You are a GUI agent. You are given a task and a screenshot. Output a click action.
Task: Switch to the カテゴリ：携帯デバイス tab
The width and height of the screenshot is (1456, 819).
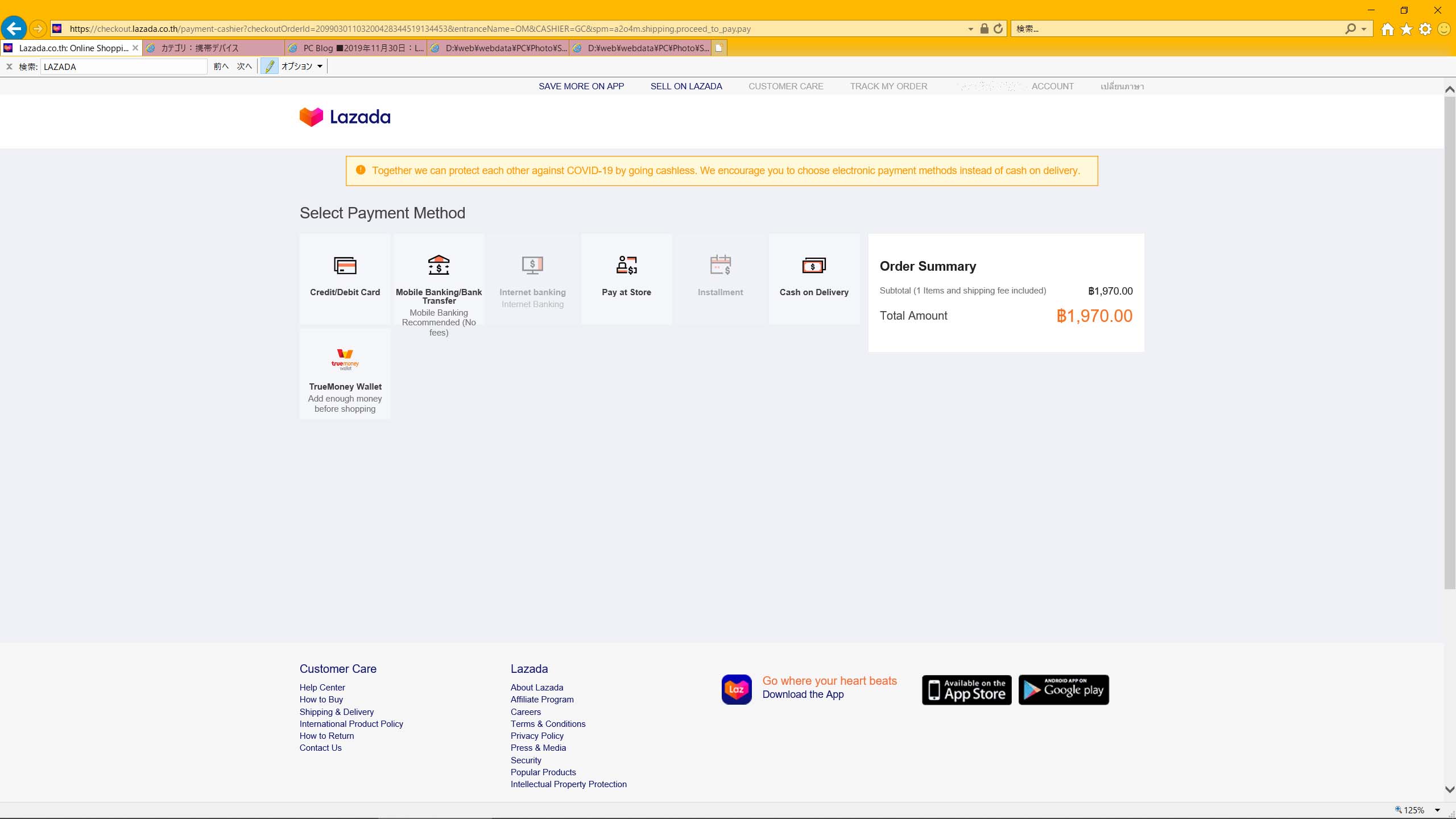pos(213,48)
